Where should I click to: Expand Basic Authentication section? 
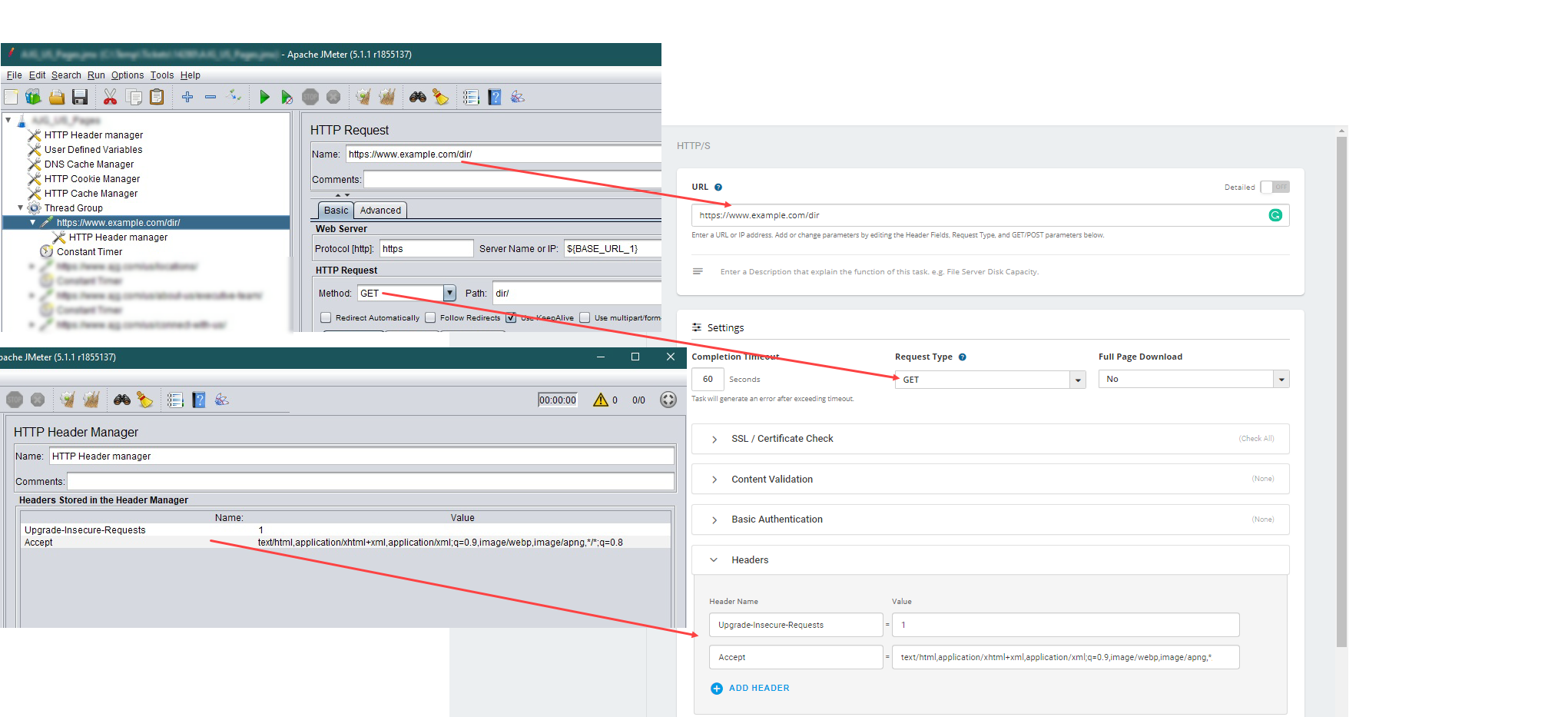pos(714,520)
